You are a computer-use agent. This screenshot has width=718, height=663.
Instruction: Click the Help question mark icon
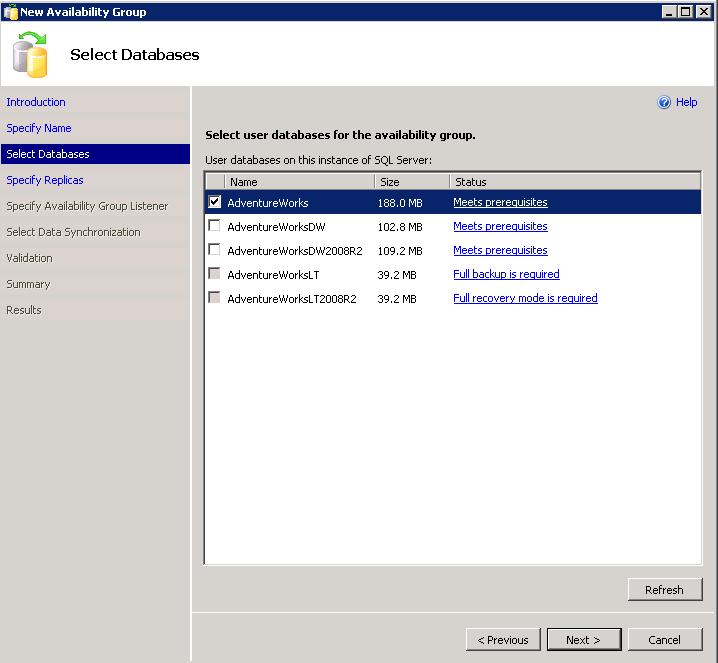coord(663,102)
